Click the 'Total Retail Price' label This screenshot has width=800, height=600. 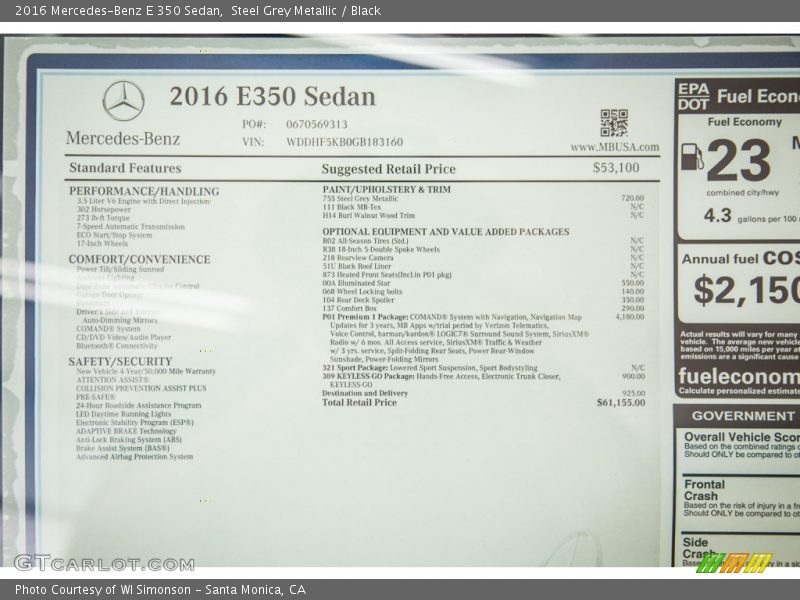coord(359,403)
